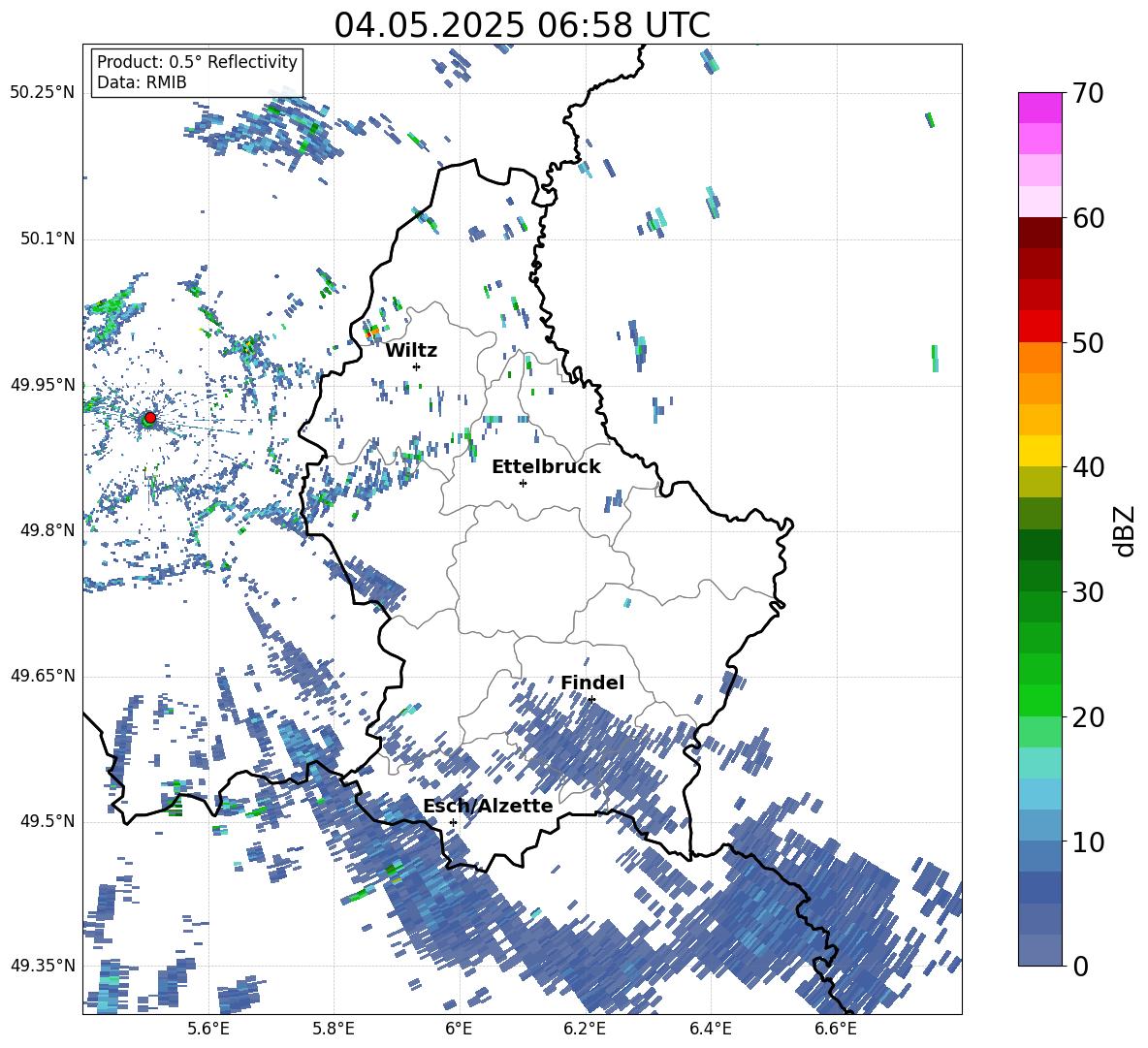This screenshot has width=1148, height=1048.
Task: Click the Data: RMIB text
Action: 142,82
